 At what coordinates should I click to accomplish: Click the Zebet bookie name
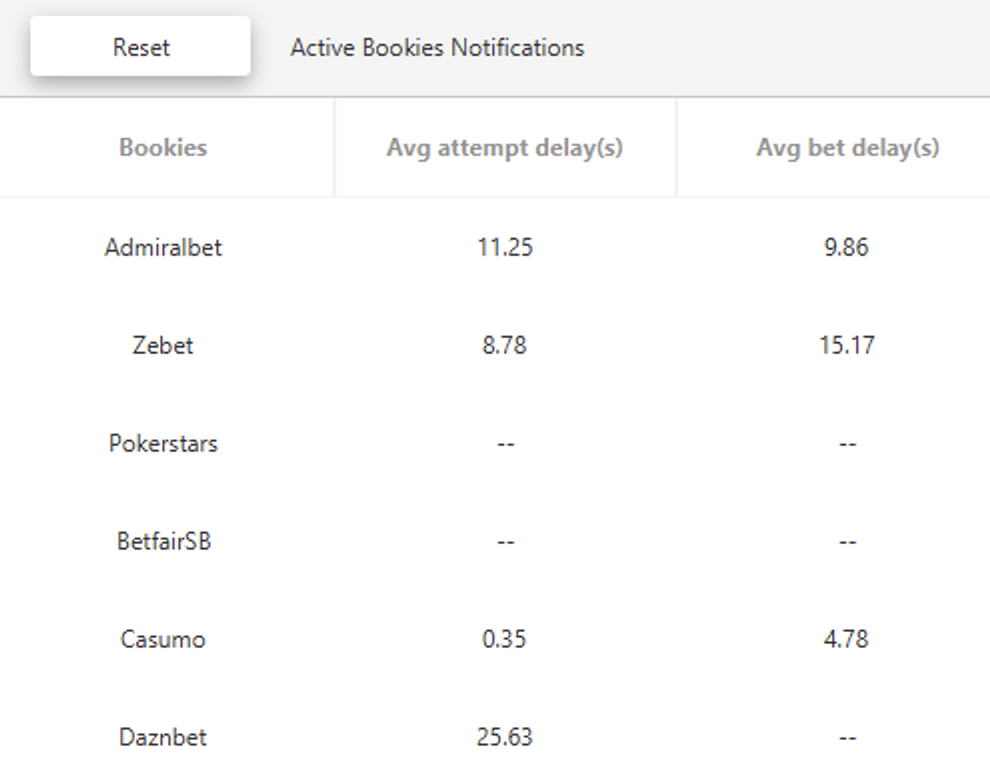pos(163,345)
